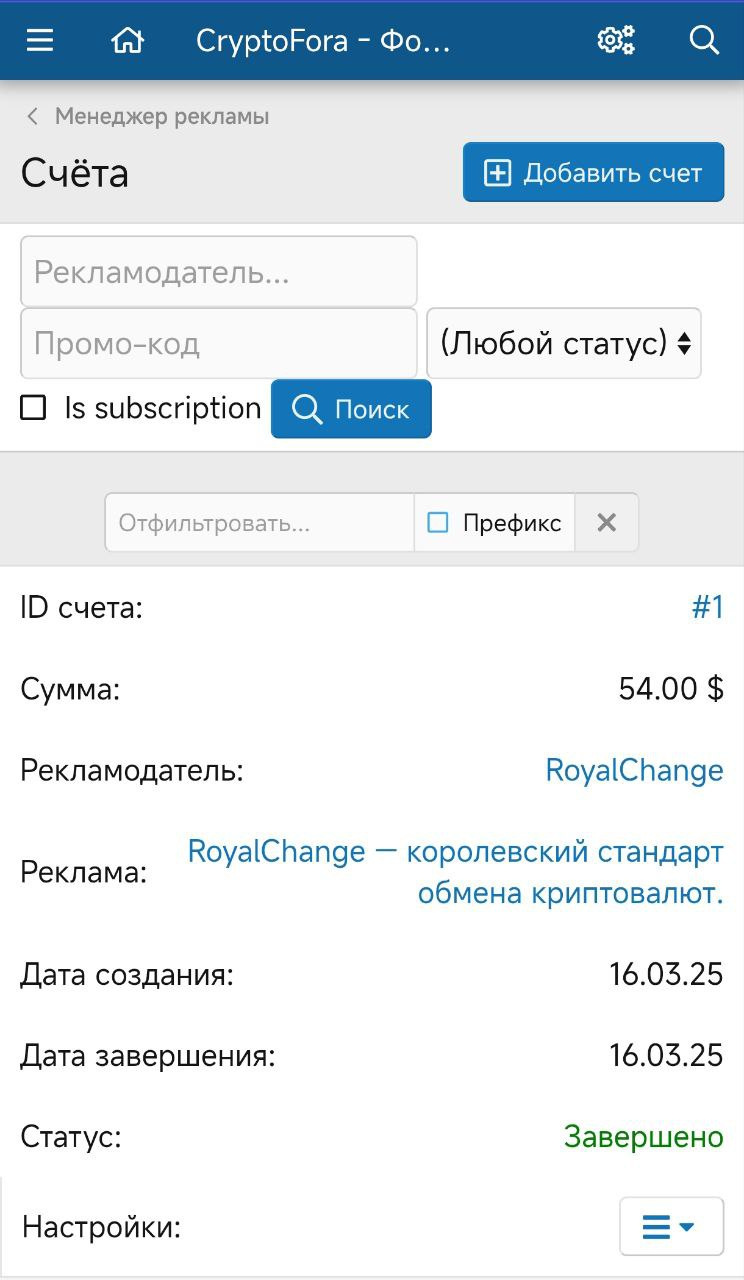Navigate to Менеджер рекламы breadcrumb

click(162, 117)
